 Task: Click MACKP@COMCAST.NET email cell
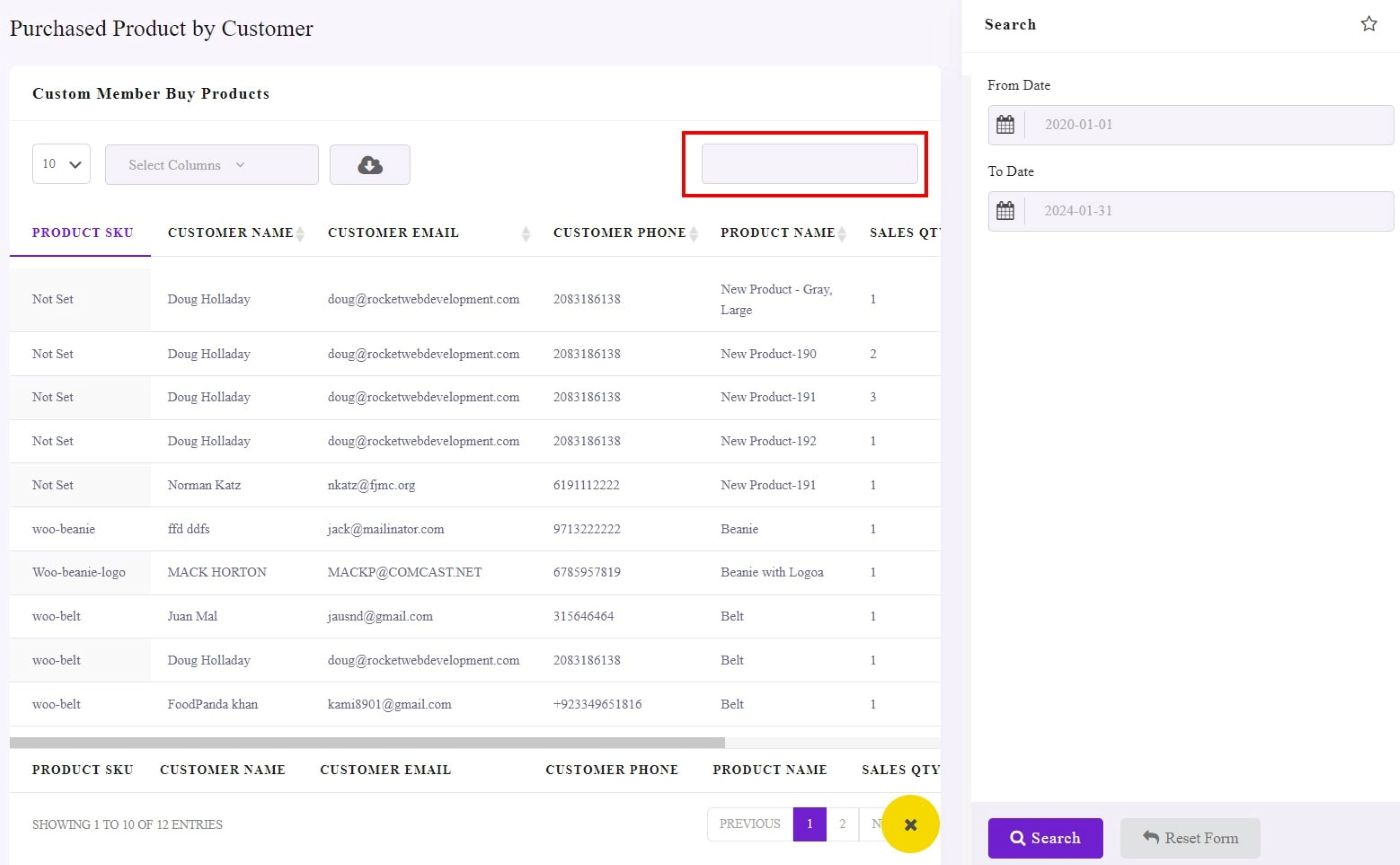point(405,573)
